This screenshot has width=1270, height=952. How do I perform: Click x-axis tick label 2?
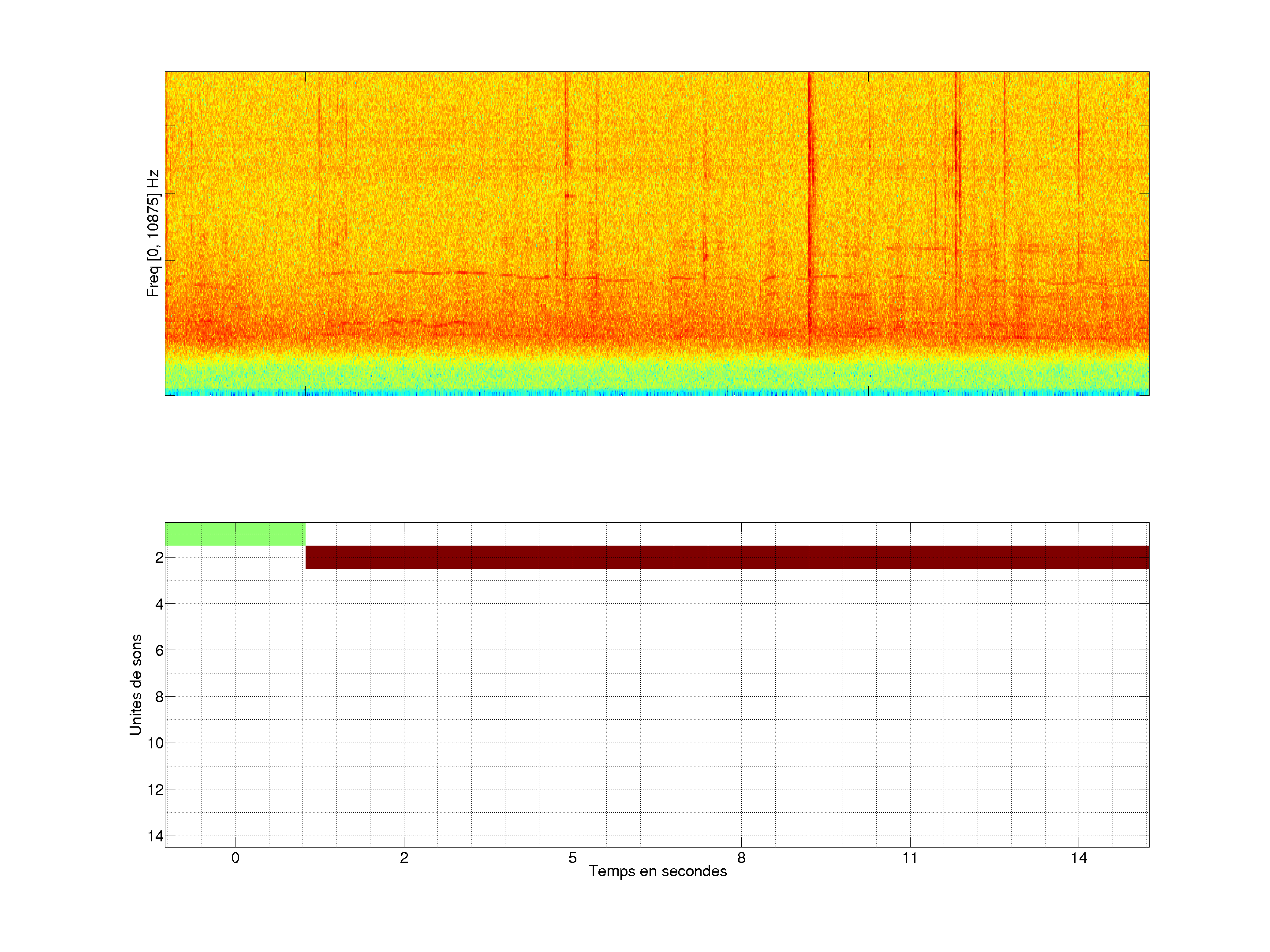[404, 858]
